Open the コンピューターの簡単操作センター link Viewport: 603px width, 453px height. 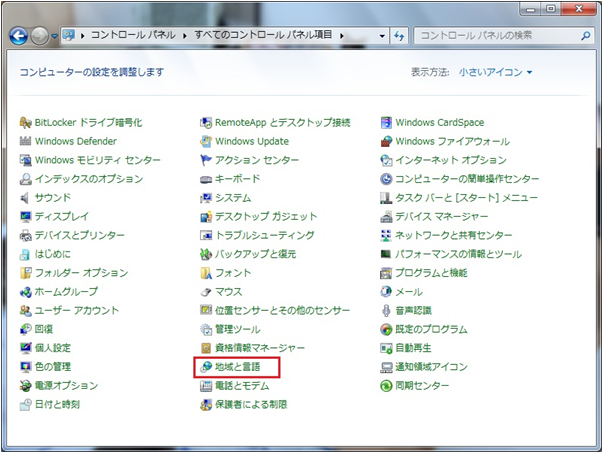(467, 179)
